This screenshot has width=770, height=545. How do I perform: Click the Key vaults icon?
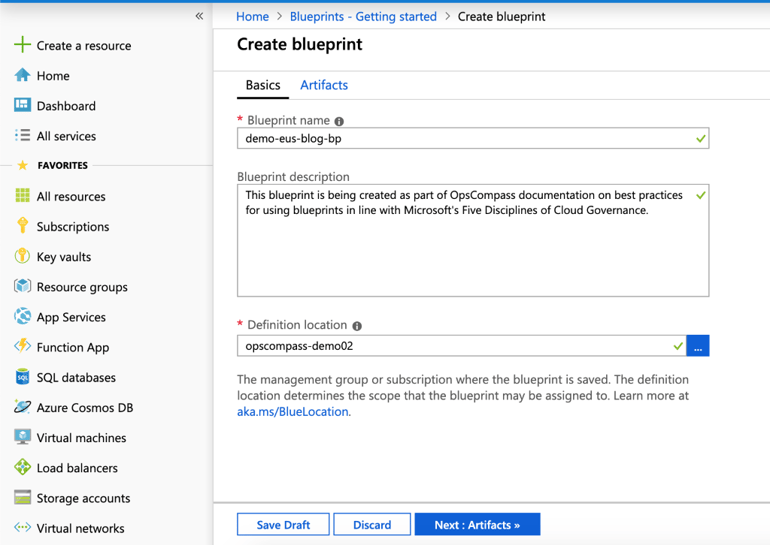[22, 256]
